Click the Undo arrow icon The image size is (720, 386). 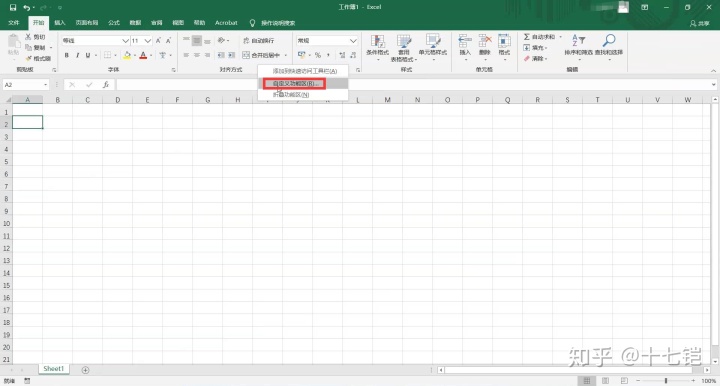27,7
